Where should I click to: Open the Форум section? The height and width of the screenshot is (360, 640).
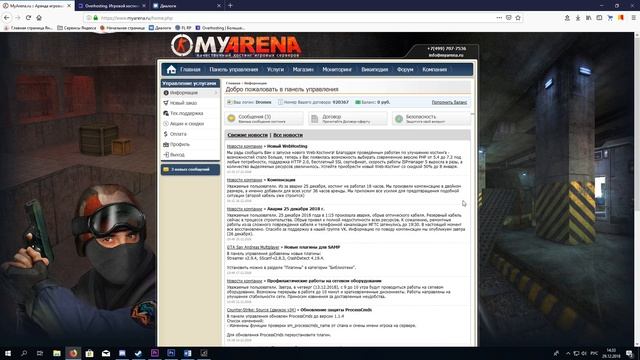pos(405,69)
